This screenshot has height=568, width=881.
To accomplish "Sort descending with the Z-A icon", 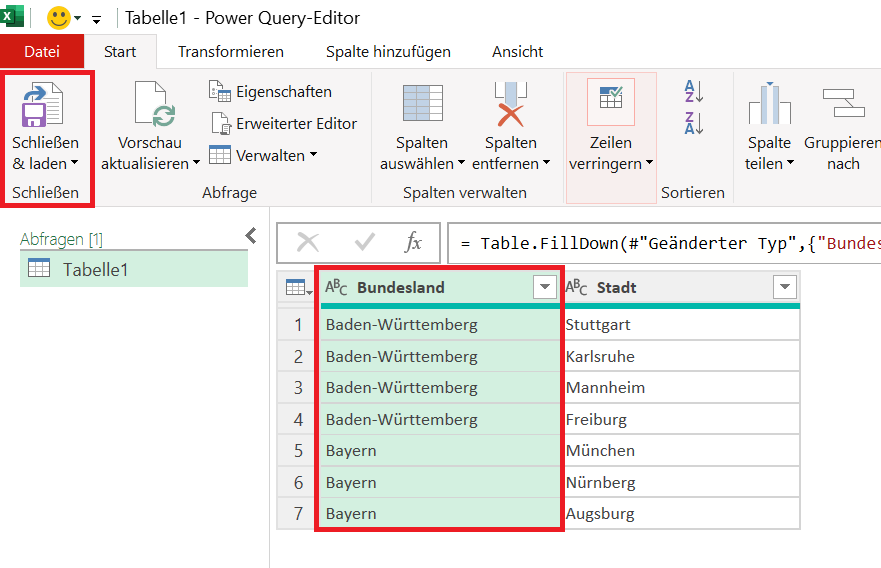I will [x=694, y=123].
